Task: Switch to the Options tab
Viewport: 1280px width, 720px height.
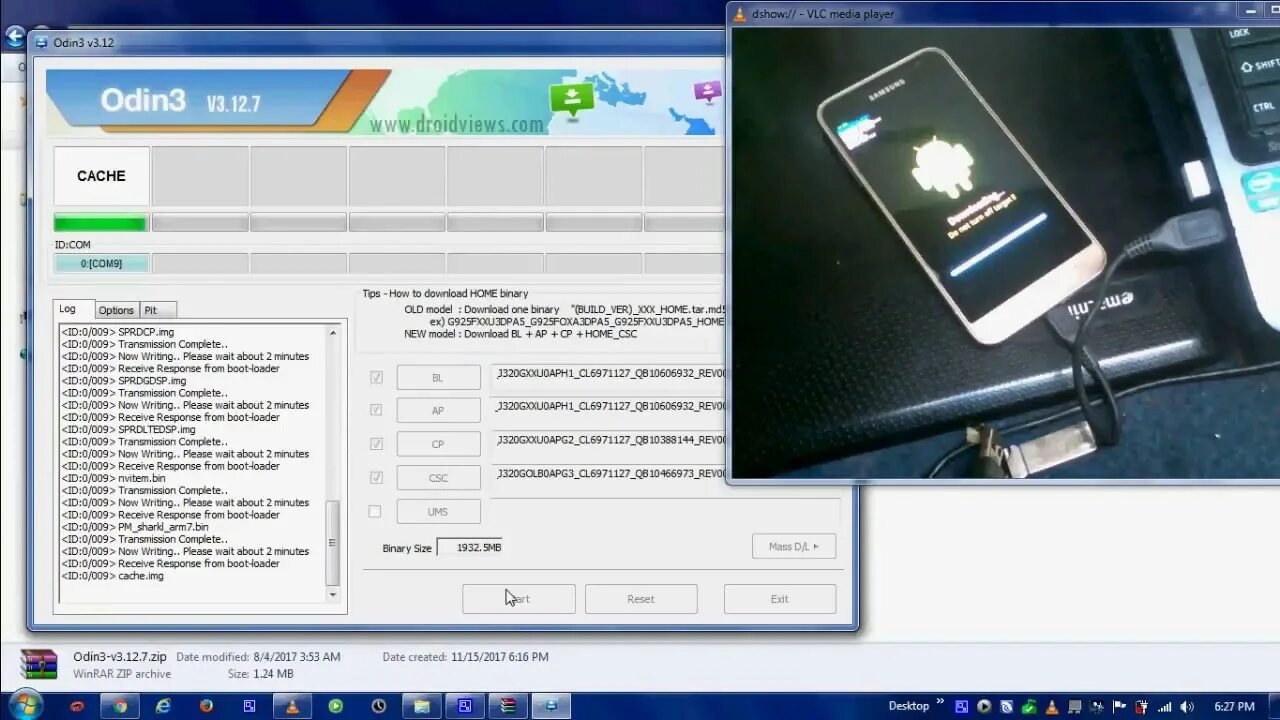Action: 116,310
